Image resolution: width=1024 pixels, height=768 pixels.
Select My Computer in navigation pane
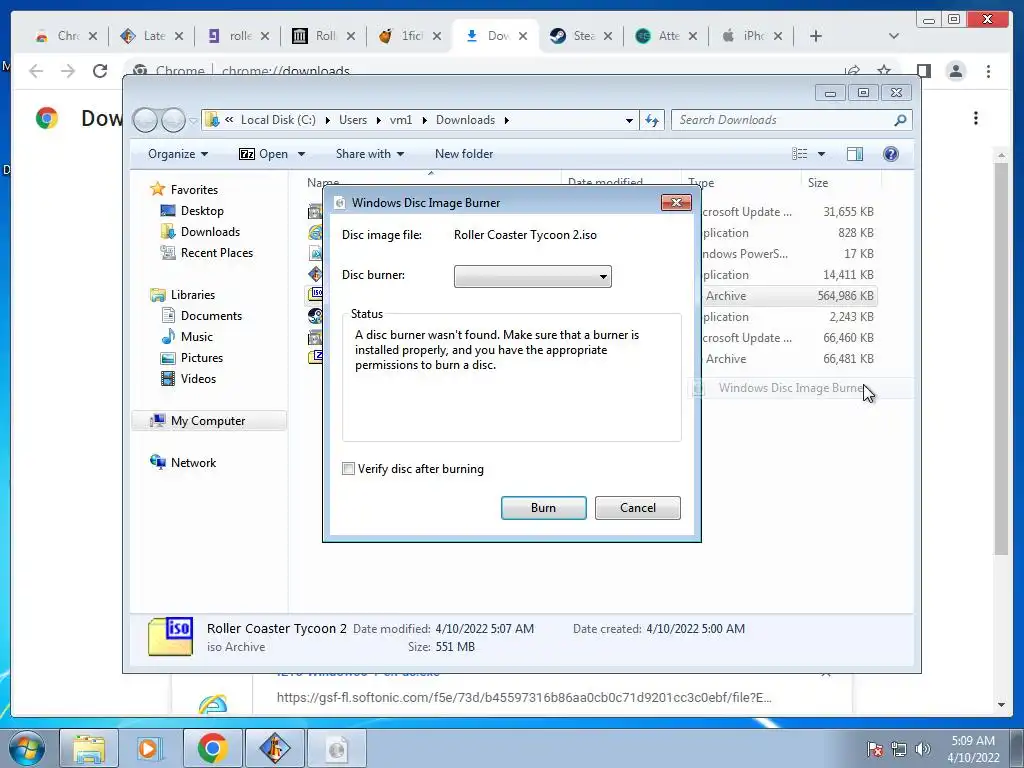tap(208, 421)
